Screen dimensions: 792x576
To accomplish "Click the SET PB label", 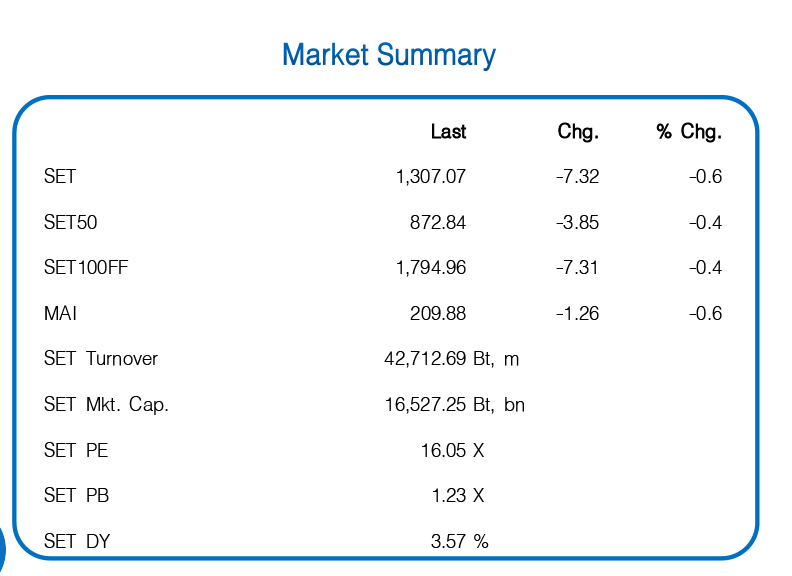I will point(76,496).
